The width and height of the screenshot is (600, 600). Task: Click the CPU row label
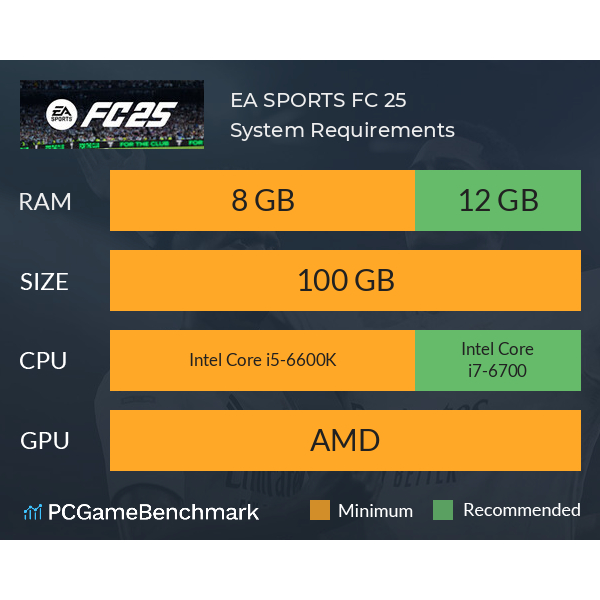click(x=43, y=361)
